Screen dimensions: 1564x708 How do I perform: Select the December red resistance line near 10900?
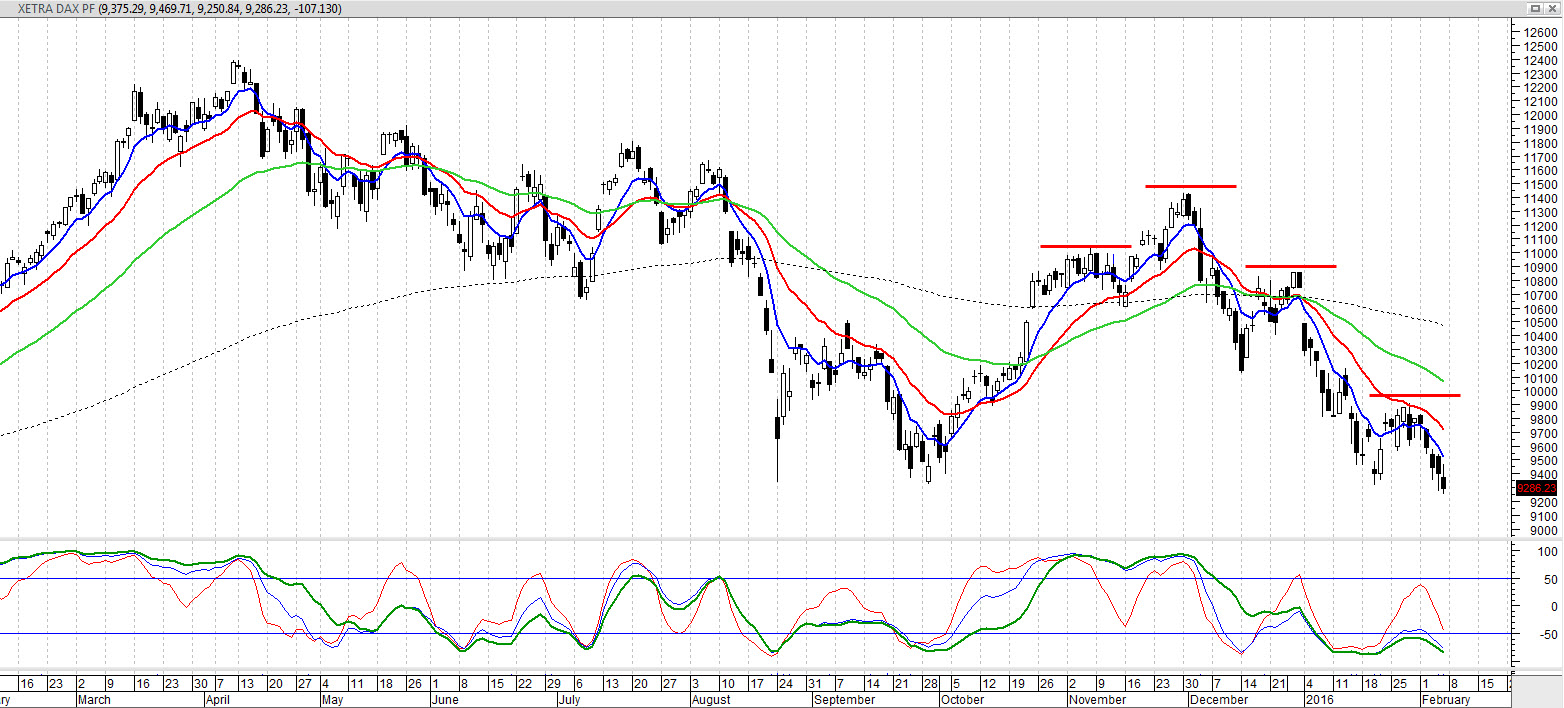click(1291, 266)
